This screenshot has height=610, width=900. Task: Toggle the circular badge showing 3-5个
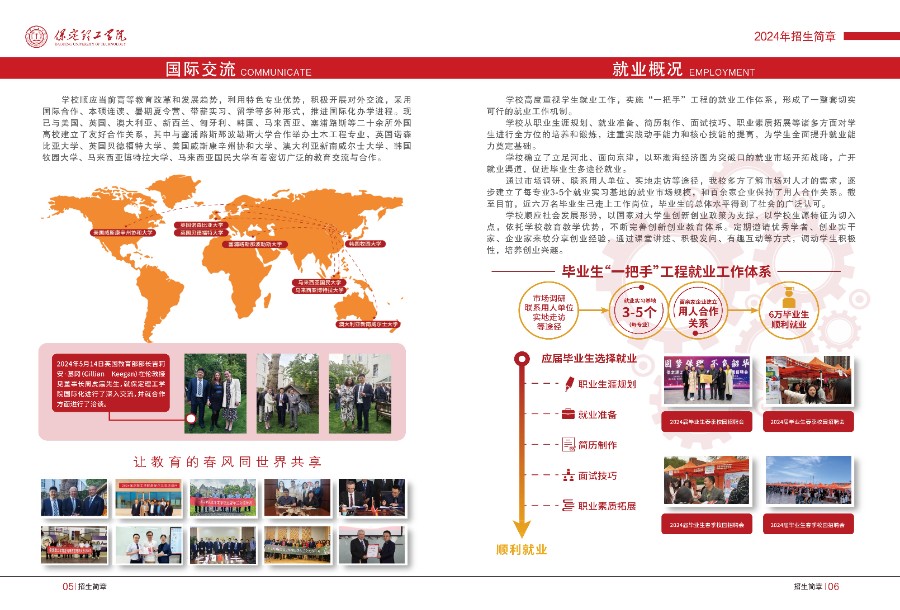pos(639,311)
